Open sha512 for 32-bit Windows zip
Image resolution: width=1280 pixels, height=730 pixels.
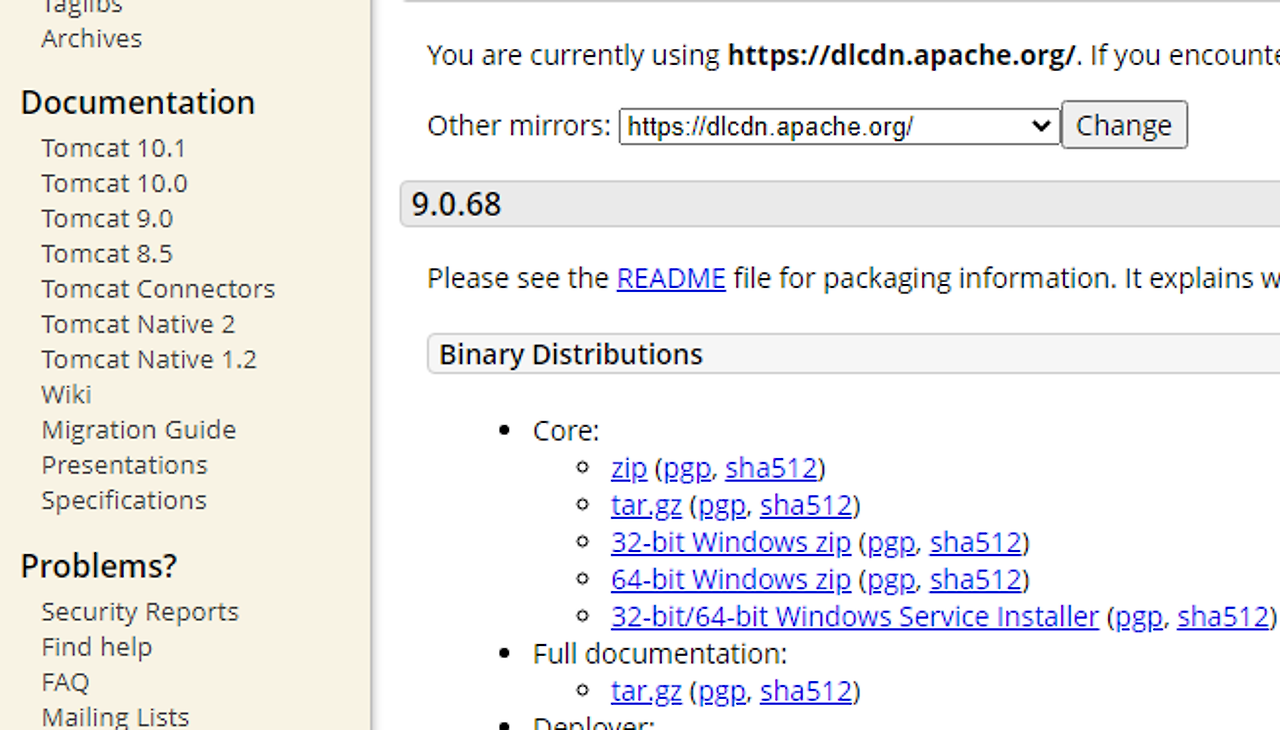point(976,542)
